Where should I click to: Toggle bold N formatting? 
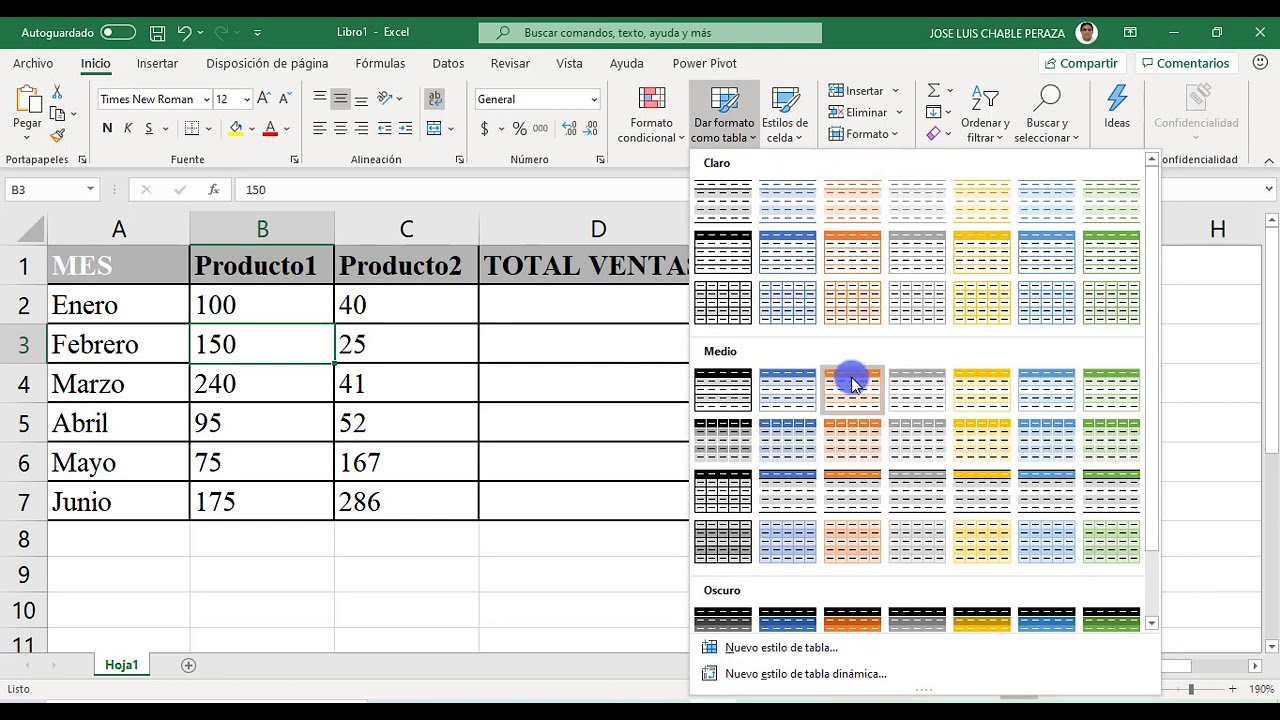pos(107,128)
